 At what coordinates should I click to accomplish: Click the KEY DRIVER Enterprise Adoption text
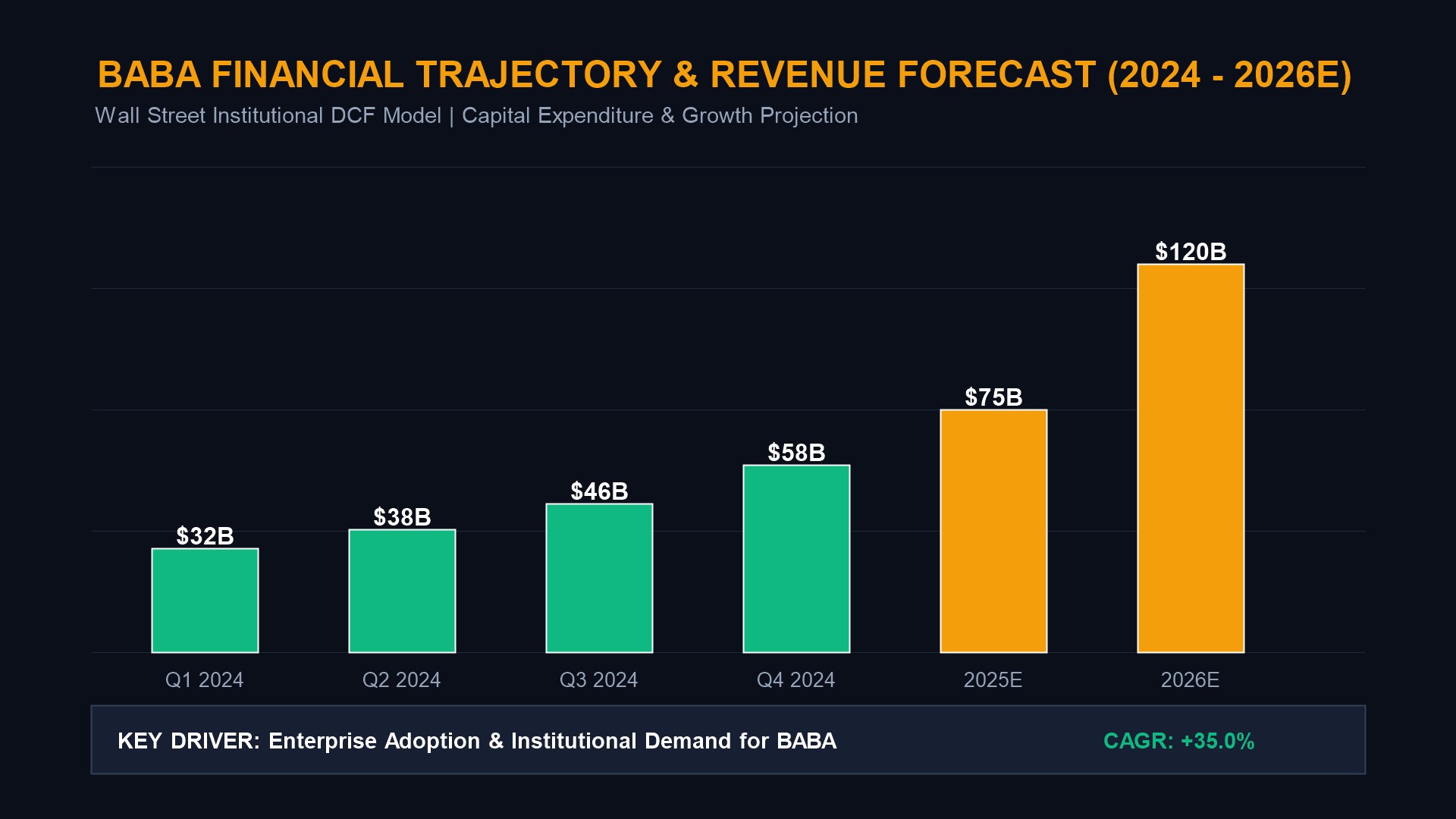(477, 740)
